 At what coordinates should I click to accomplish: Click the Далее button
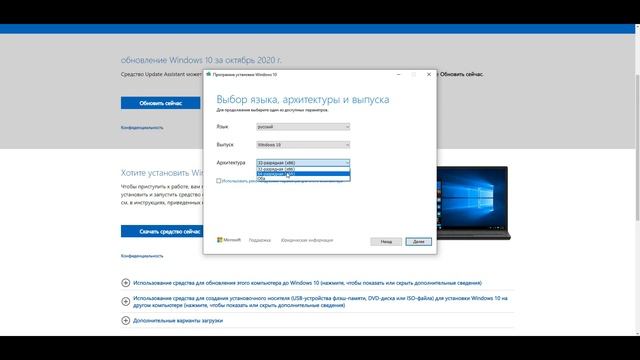pos(418,242)
